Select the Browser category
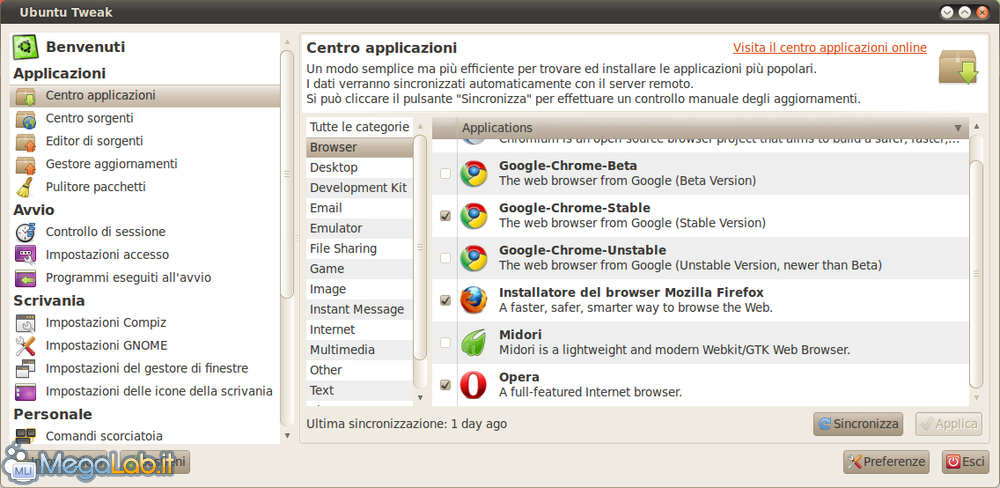 pyautogui.click(x=359, y=147)
